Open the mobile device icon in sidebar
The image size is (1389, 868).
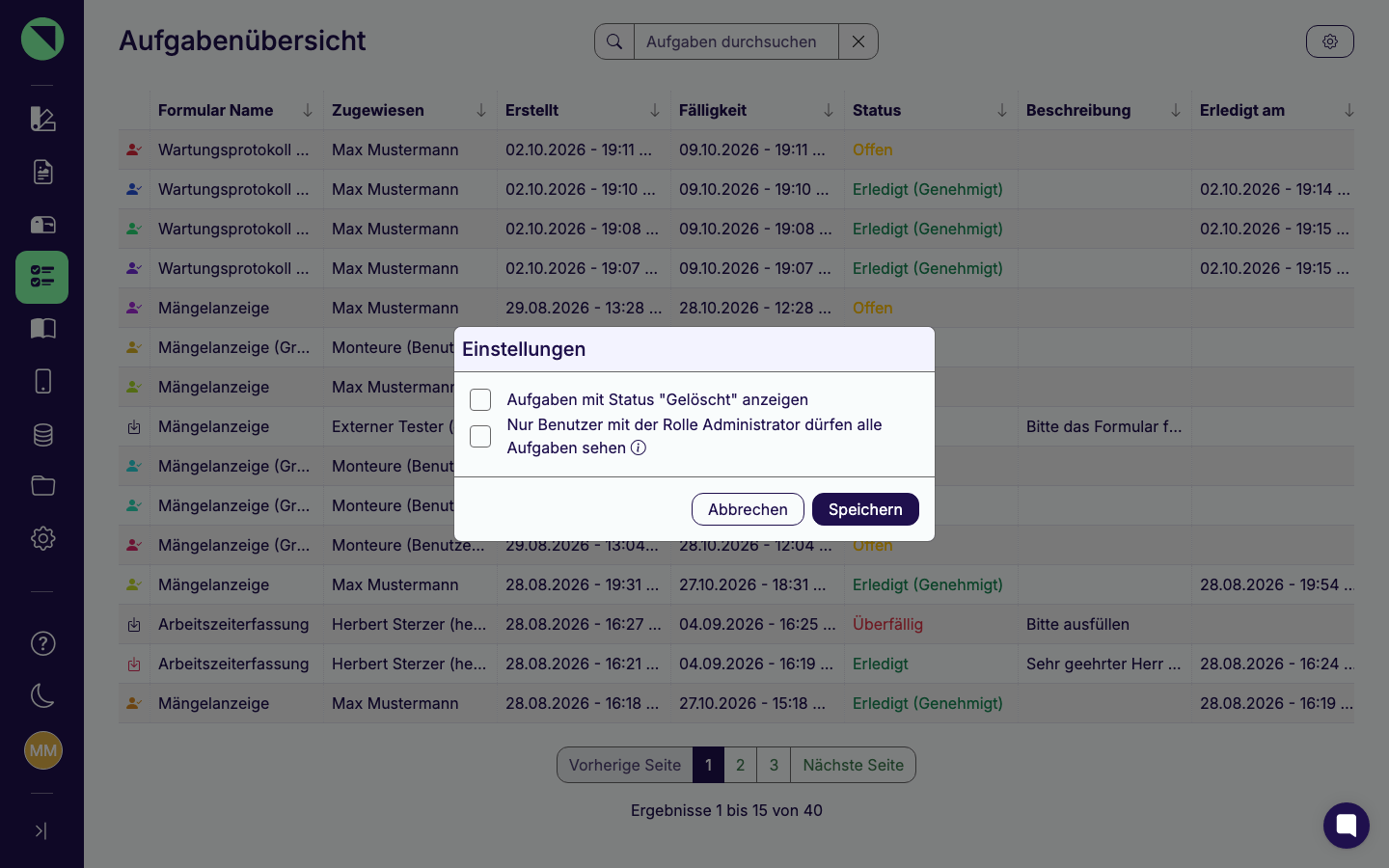(x=42, y=381)
